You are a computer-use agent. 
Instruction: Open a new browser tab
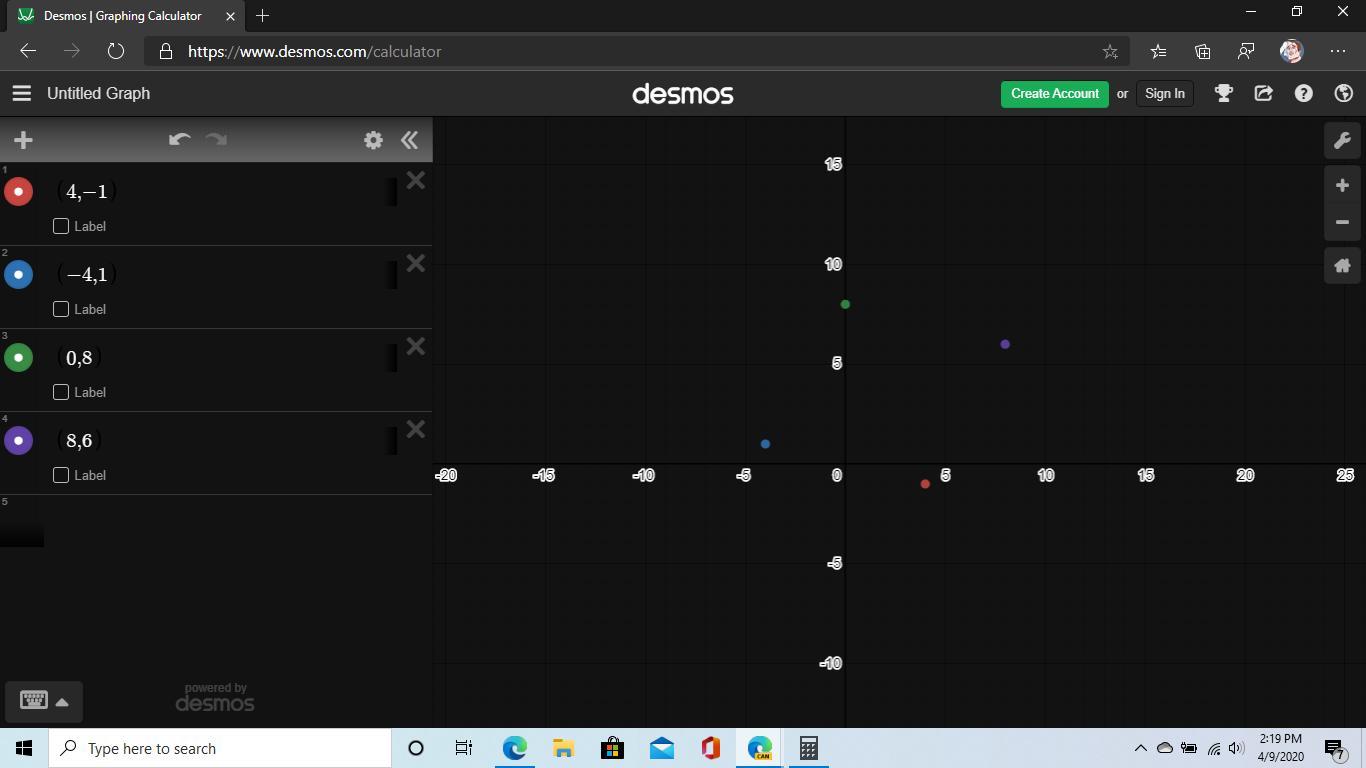[x=262, y=16]
